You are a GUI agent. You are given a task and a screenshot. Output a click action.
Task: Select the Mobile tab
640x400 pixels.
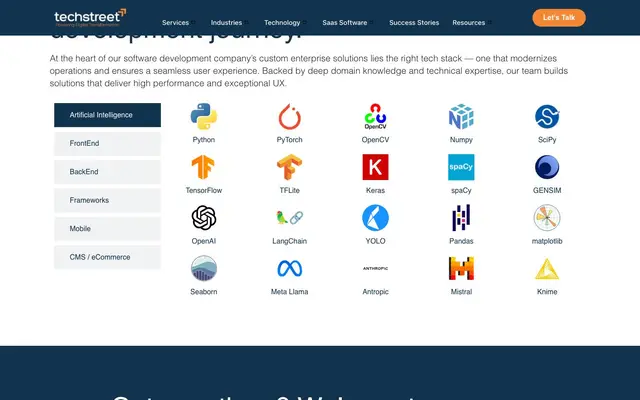107,229
